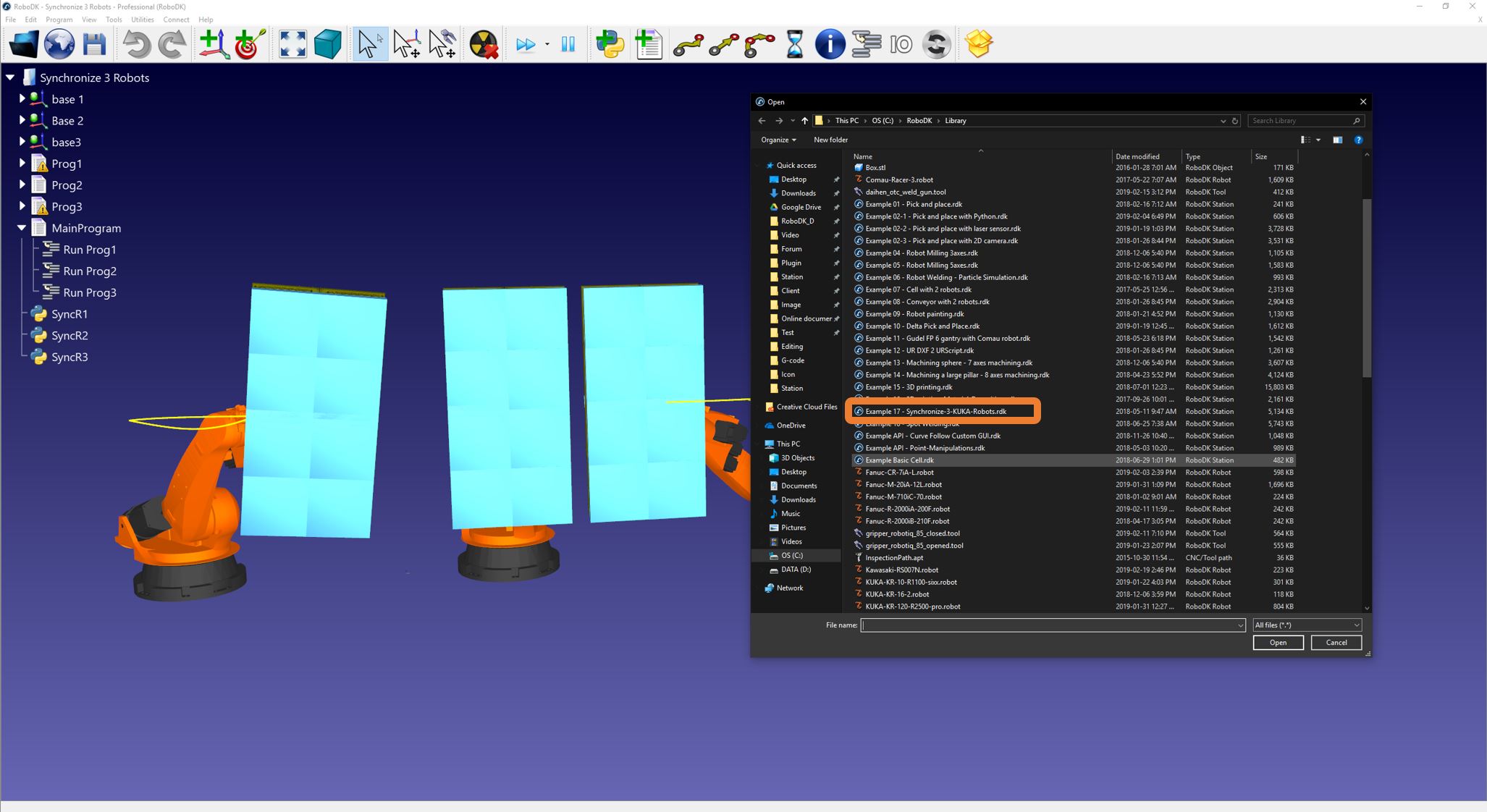
Task: Collapse the MainProgram tree node
Action: point(22,228)
